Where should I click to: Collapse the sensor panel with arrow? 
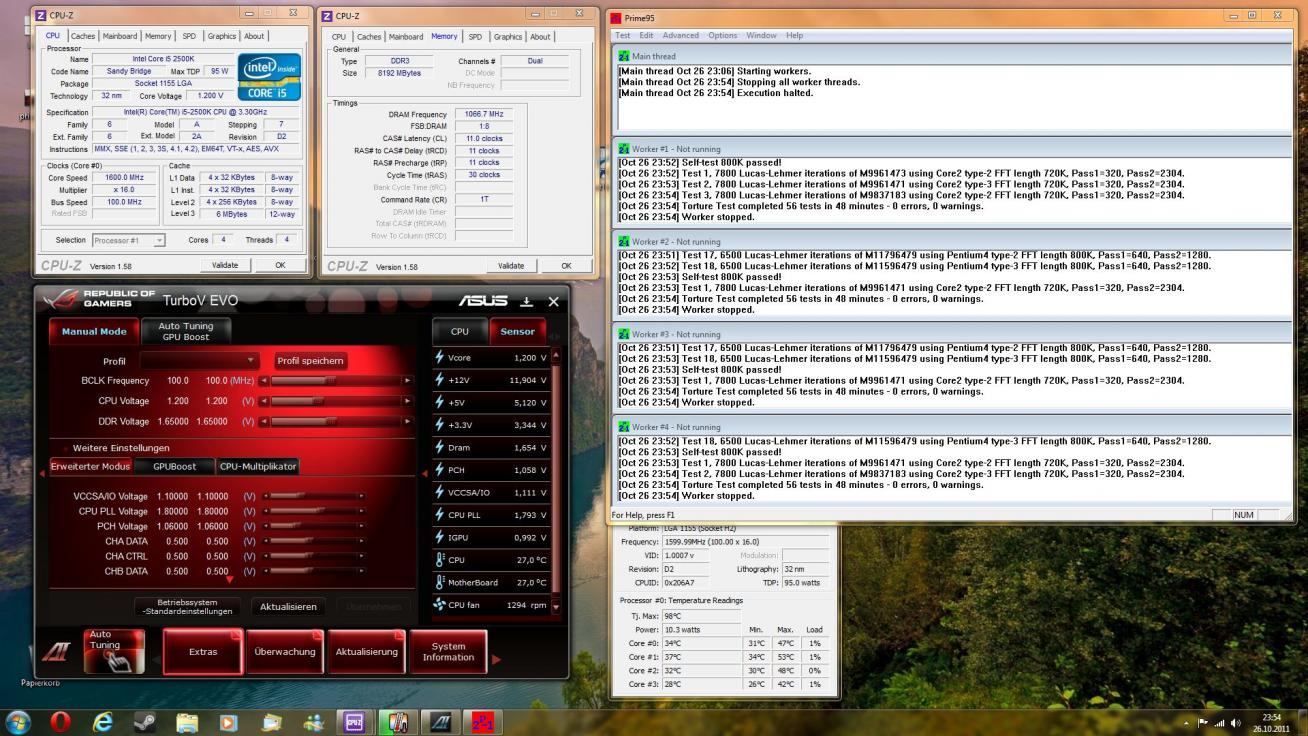click(x=424, y=472)
